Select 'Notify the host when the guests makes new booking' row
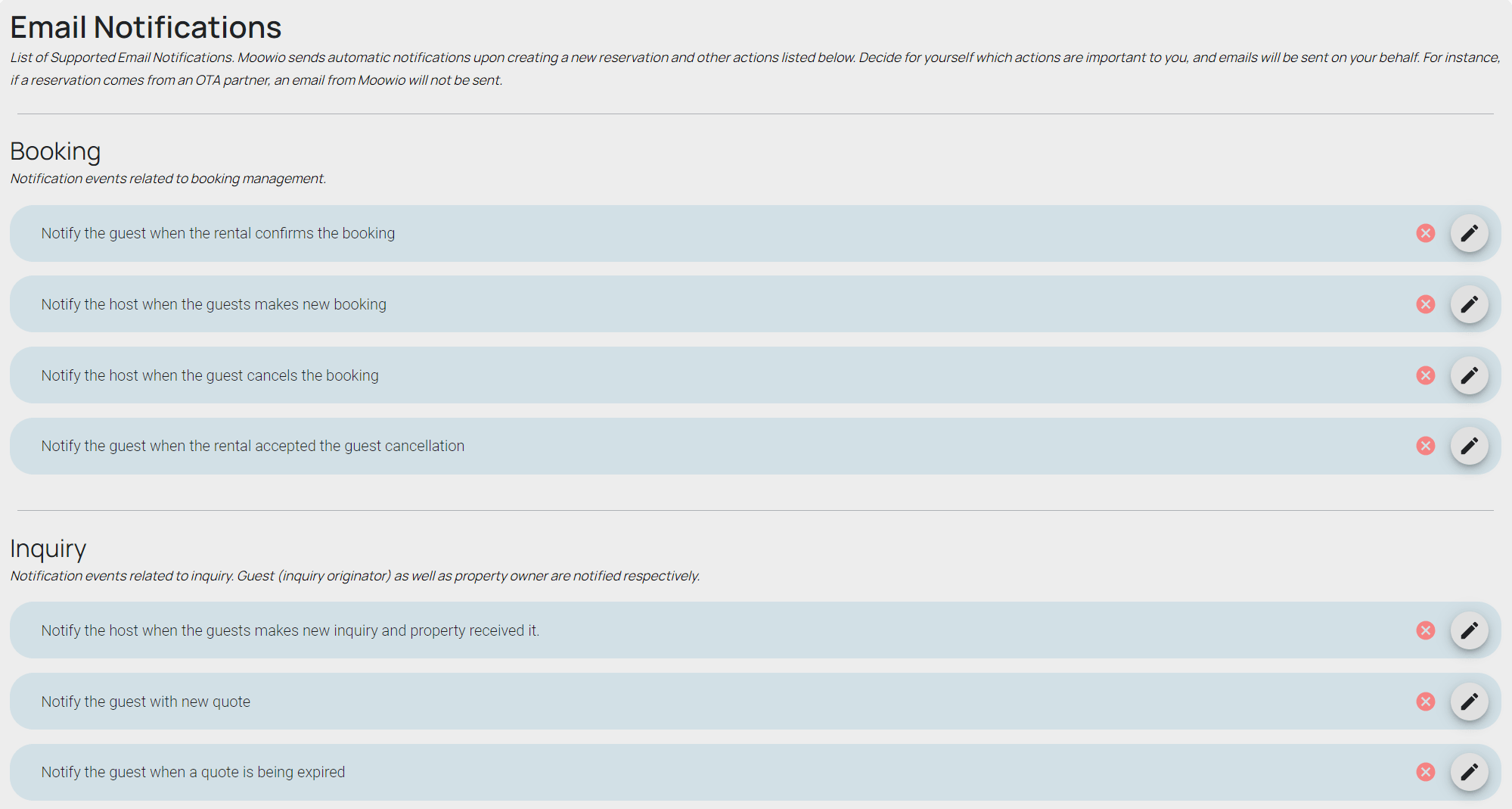The image size is (1512, 809). tap(213, 304)
